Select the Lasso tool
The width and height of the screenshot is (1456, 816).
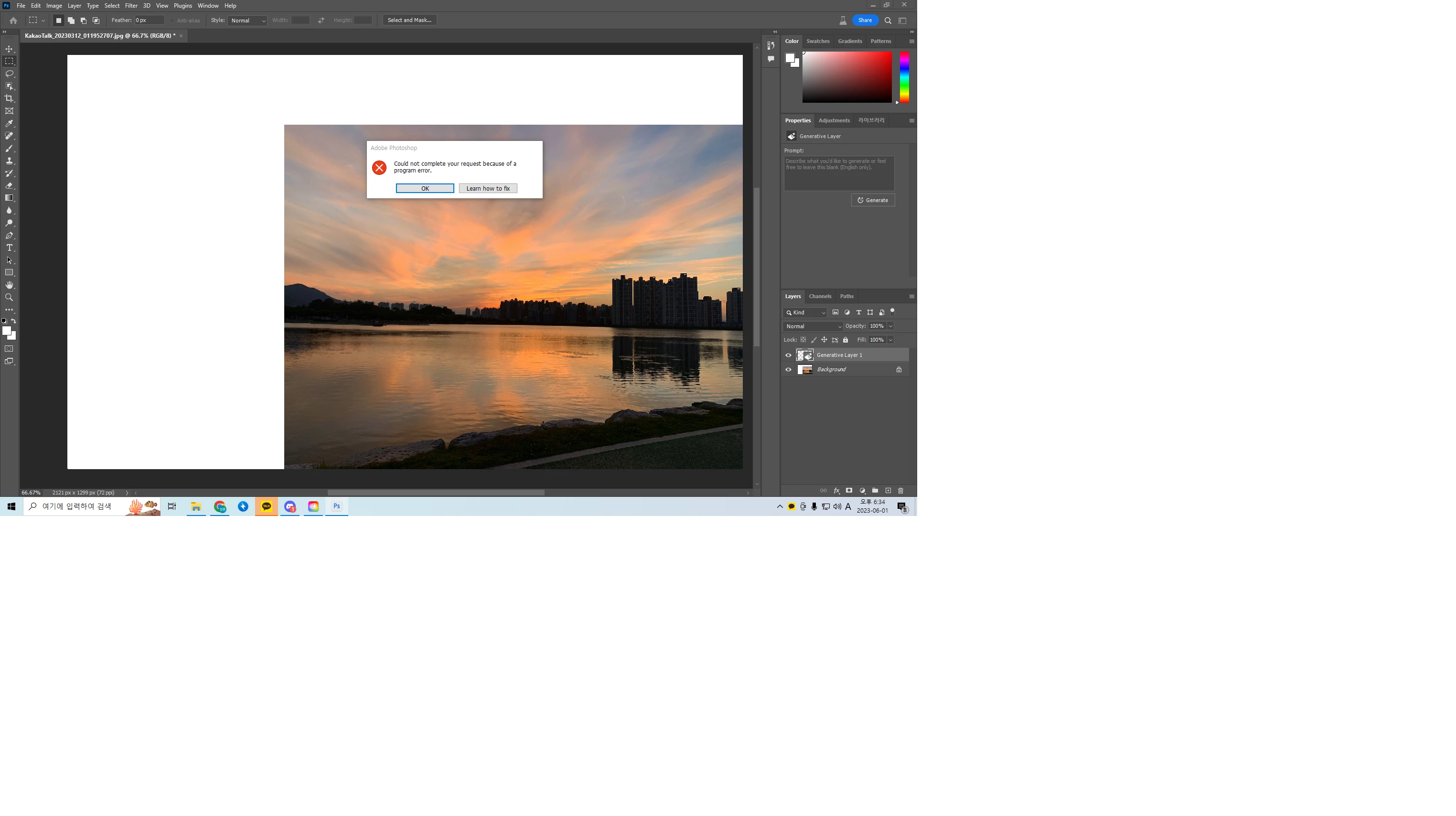(x=9, y=74)
